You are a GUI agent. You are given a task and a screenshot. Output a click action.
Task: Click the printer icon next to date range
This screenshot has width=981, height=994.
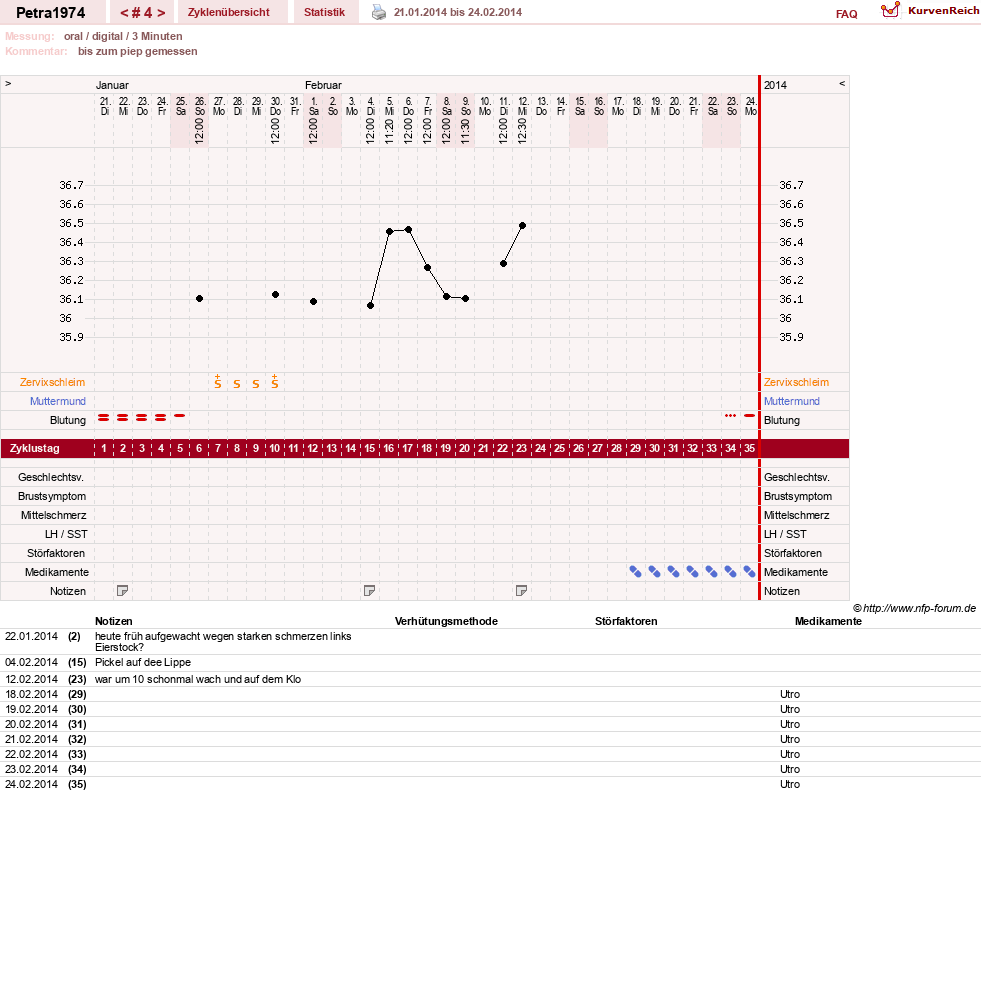pos(379,12)
